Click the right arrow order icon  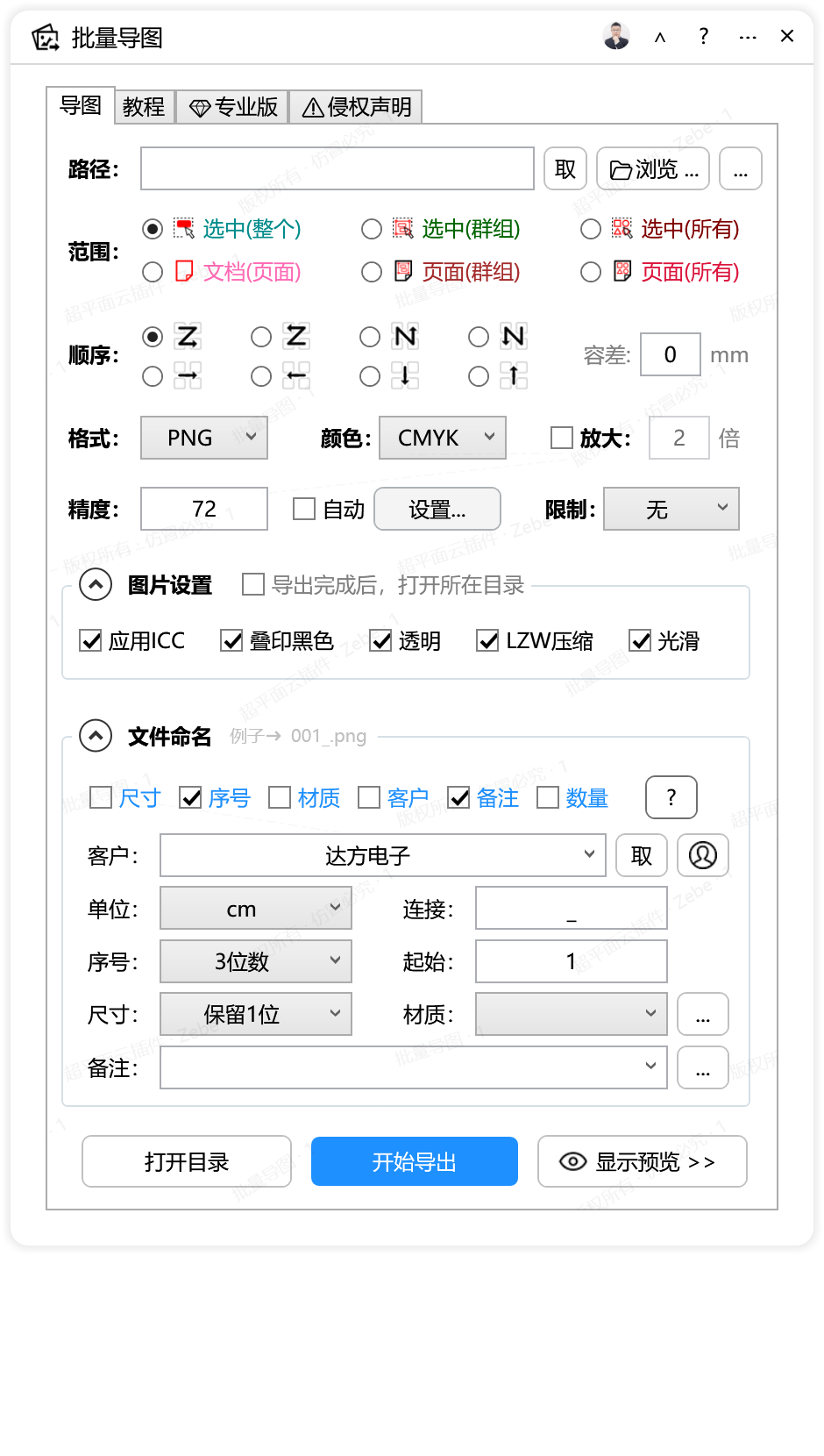[x=188, y=375]
